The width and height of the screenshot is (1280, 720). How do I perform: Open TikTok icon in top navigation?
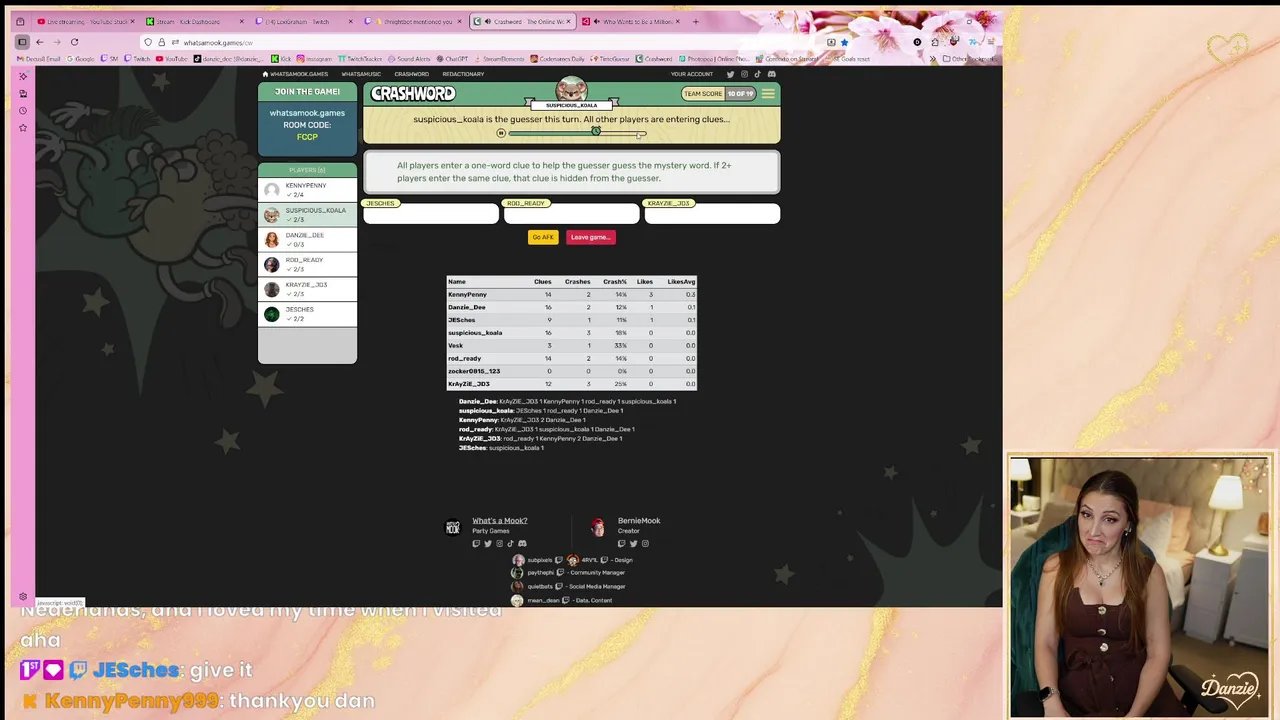757,74
